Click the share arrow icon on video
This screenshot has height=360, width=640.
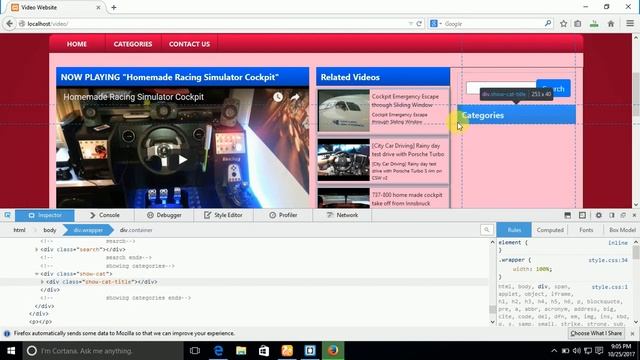pos(295,97)
